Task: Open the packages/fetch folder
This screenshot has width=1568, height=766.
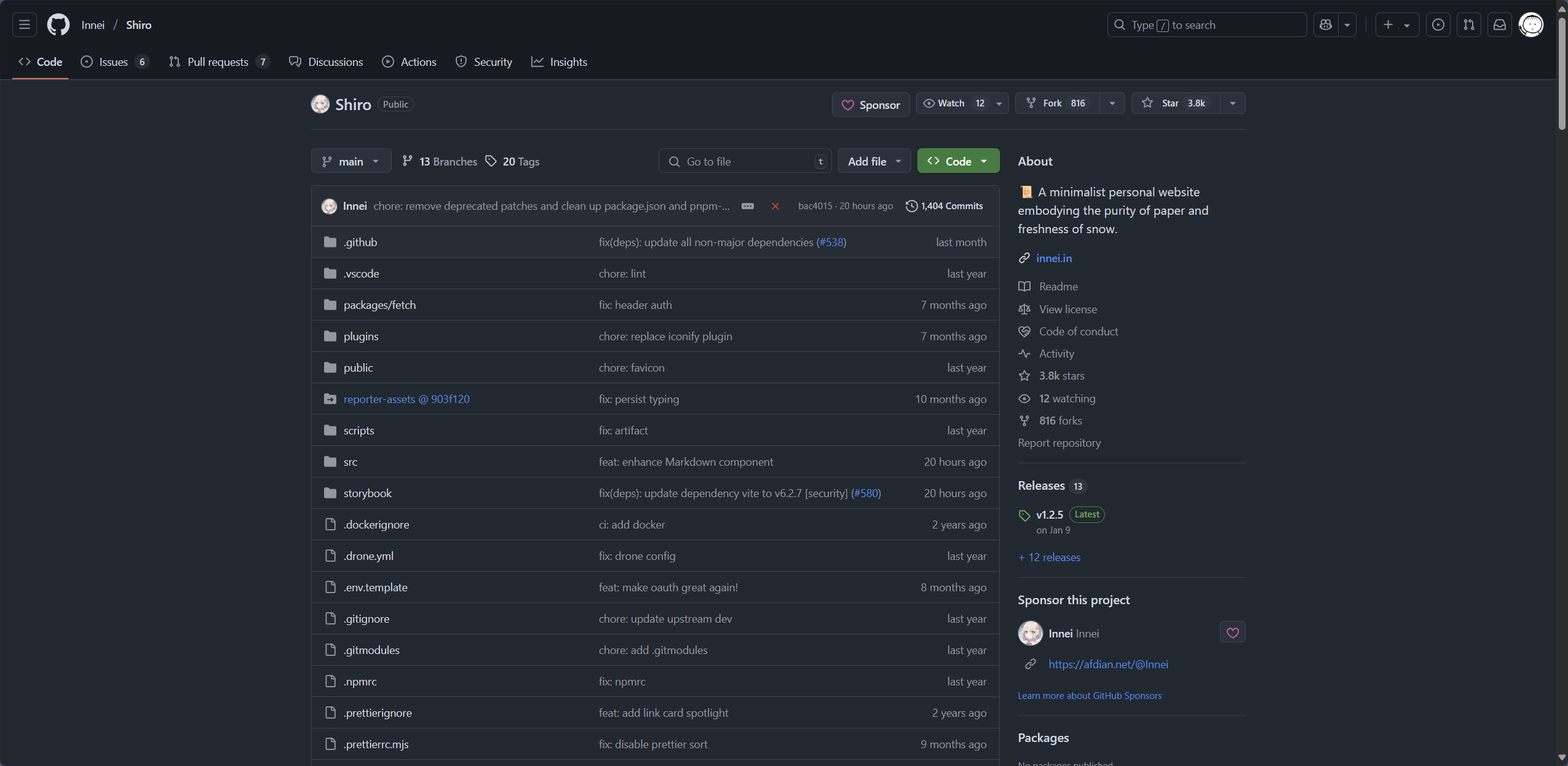Action: (x=379, y=305)
